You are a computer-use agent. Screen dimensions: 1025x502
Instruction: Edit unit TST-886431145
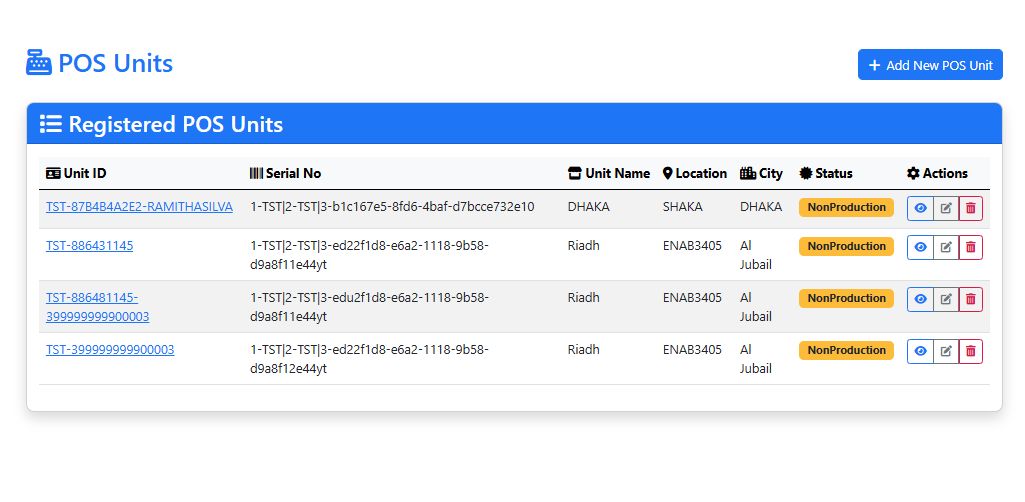click(946, 247)
